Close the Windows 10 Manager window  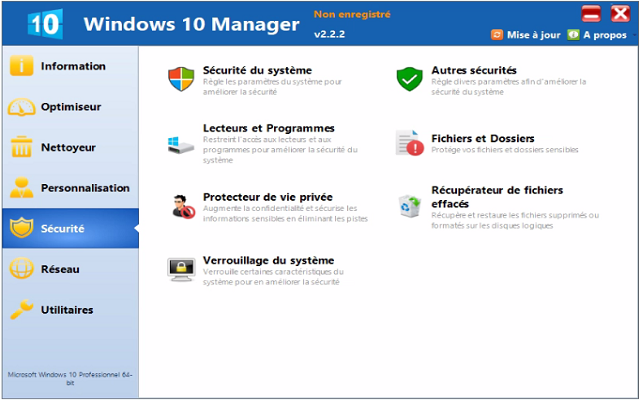620,13
